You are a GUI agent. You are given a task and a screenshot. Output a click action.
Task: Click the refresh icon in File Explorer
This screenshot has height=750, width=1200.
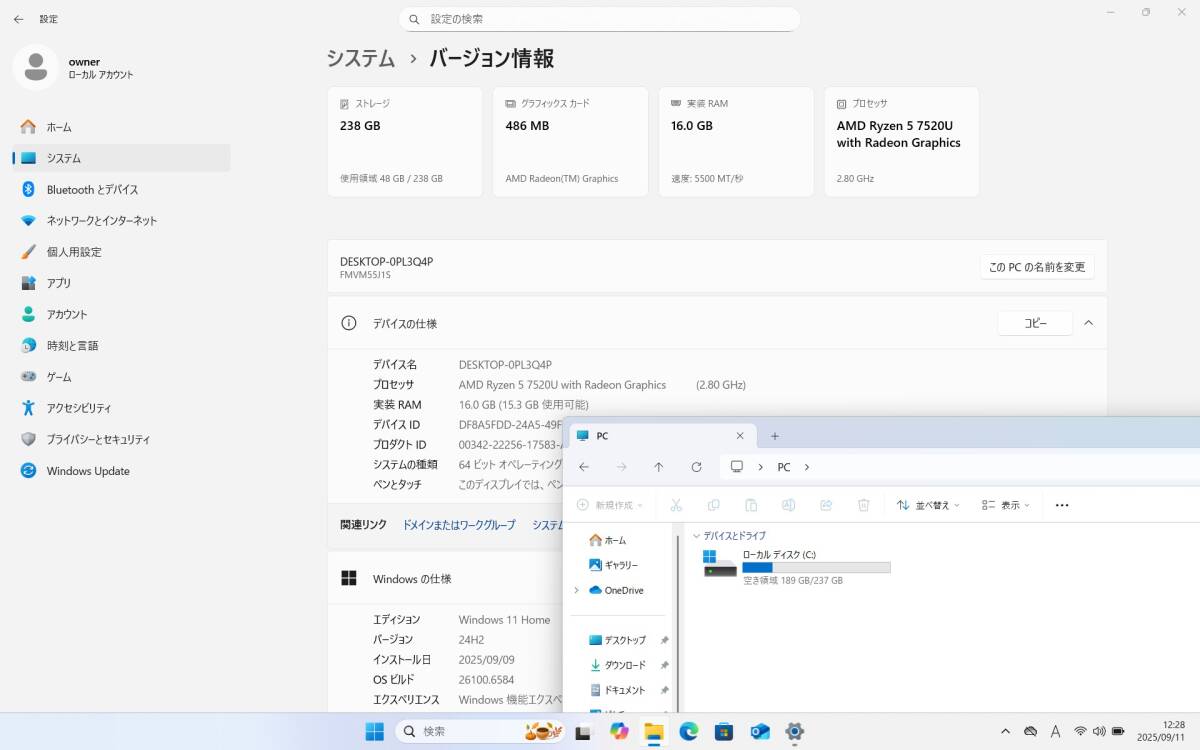(x=696, y=467)
